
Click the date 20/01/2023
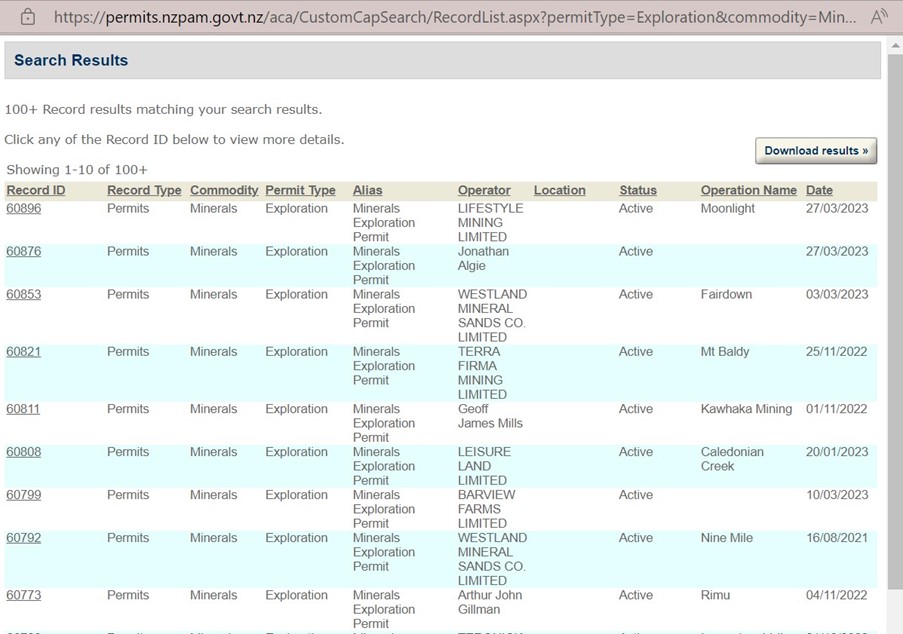click(x=837, y=452)
